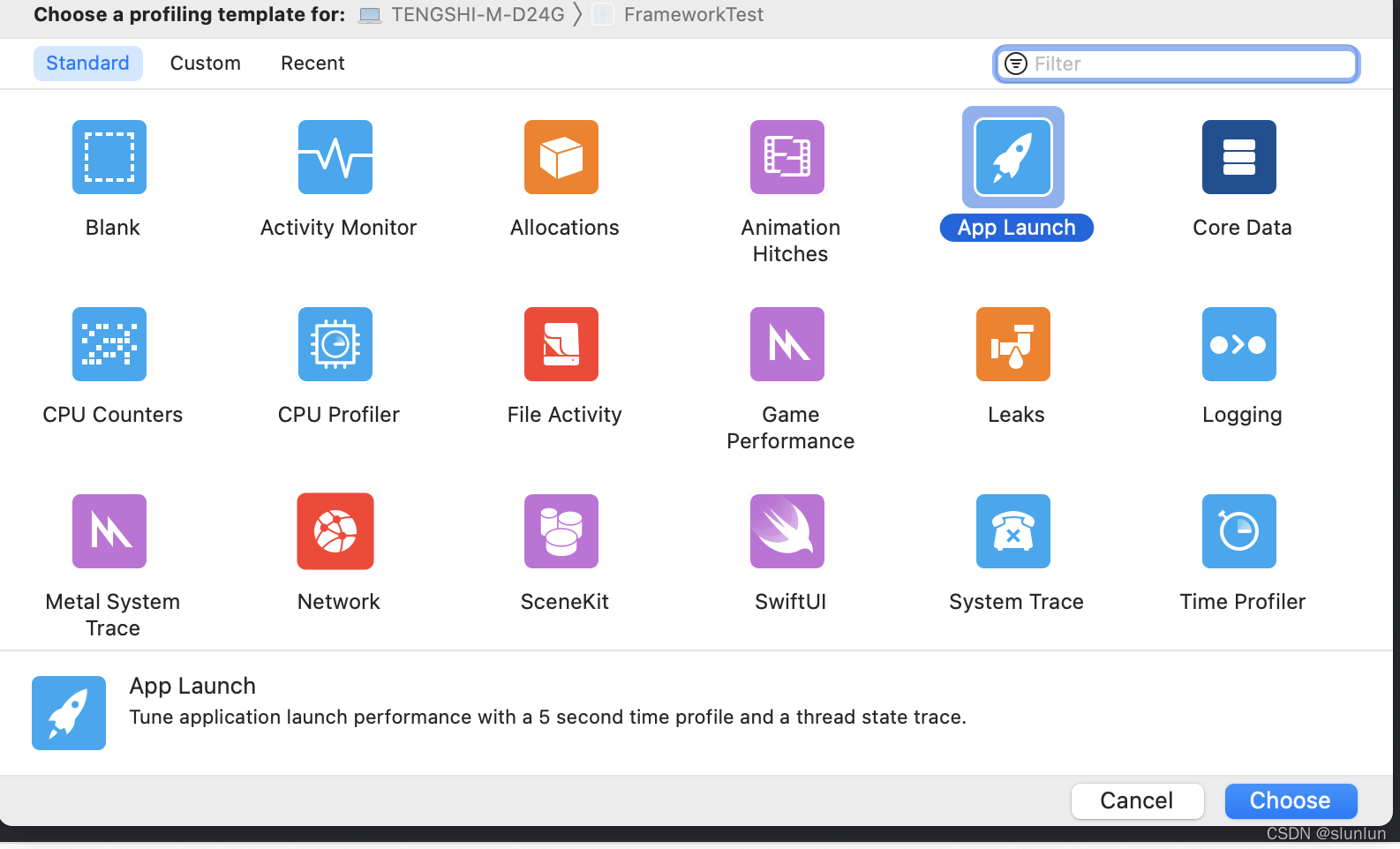The height and width of the screenshot is (849, 1400).
Task: Click the rocket icon in description panel
Action: (x=69, y=713)
